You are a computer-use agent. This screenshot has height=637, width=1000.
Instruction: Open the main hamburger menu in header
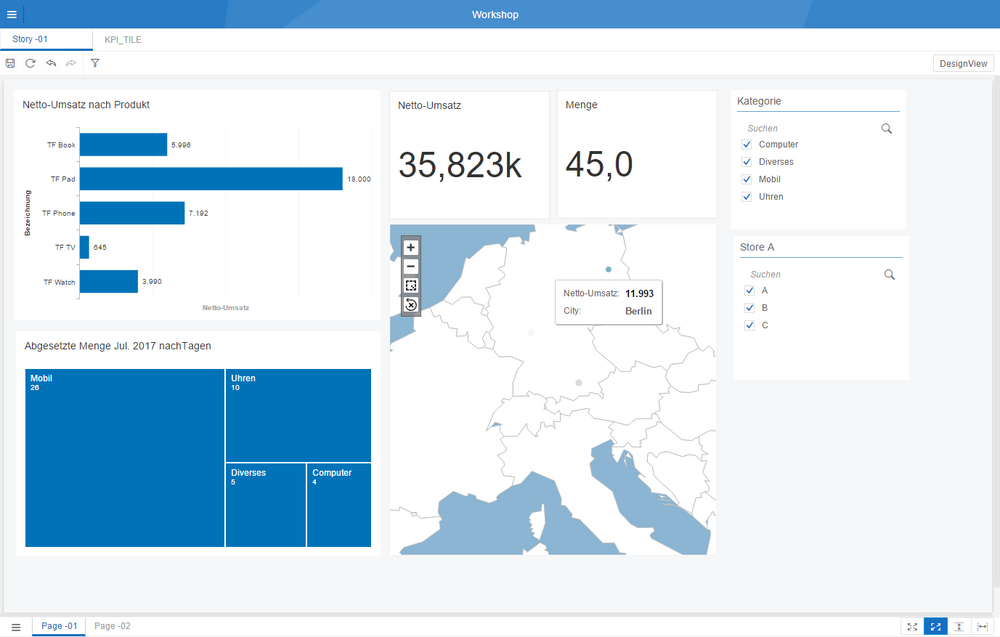[11, 14]
